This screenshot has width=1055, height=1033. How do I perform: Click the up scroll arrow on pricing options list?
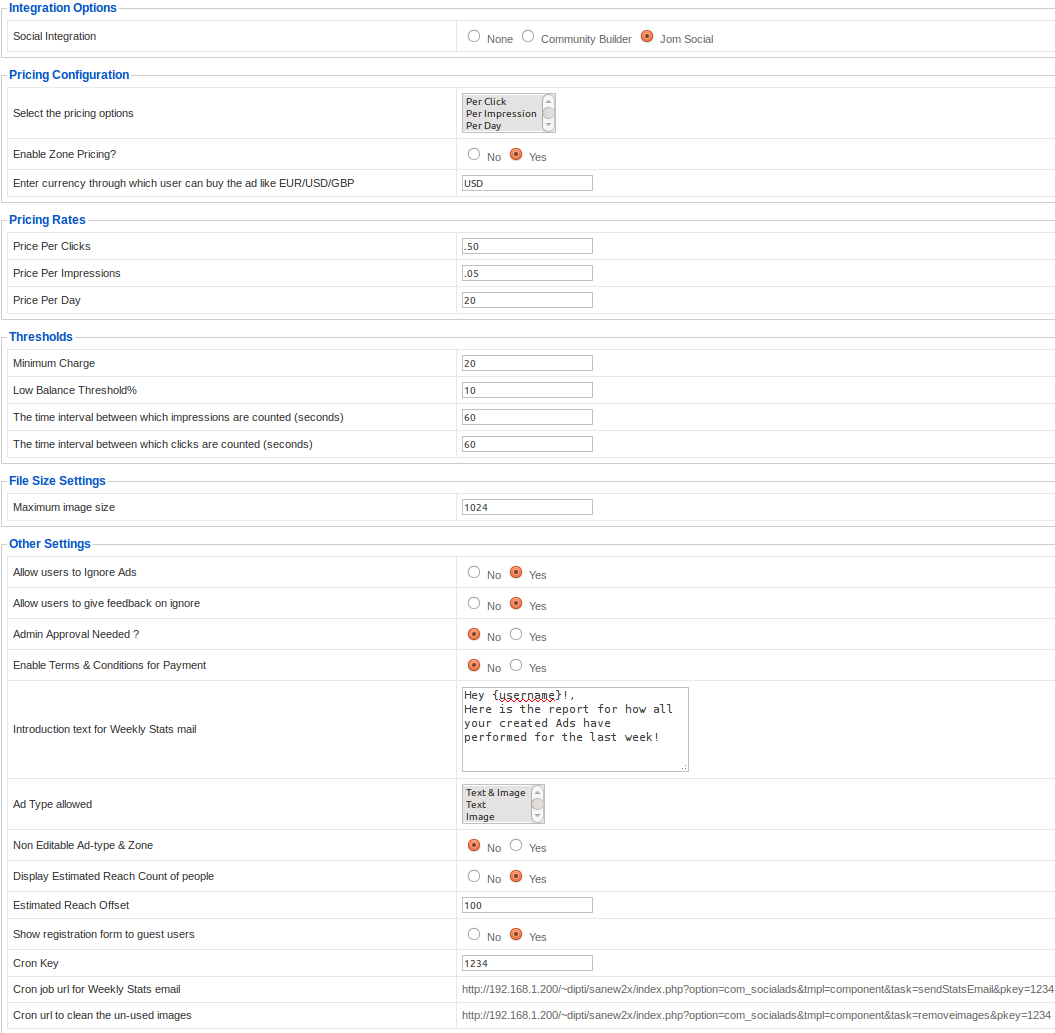(547, 100)
